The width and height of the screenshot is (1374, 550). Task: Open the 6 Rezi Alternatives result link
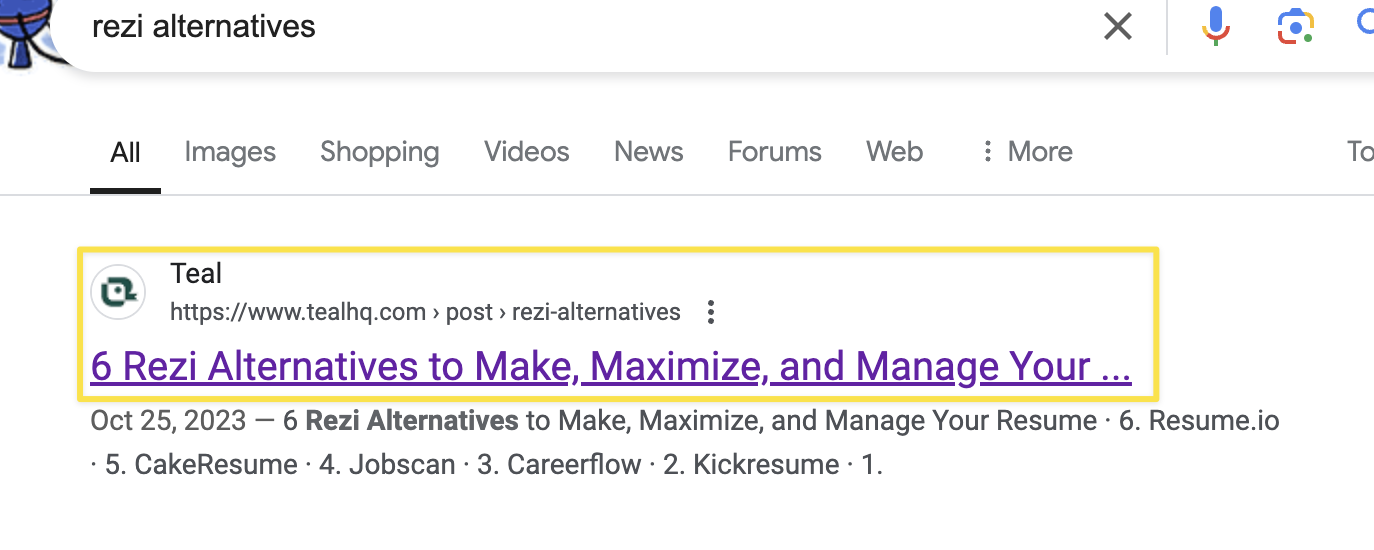611,367
